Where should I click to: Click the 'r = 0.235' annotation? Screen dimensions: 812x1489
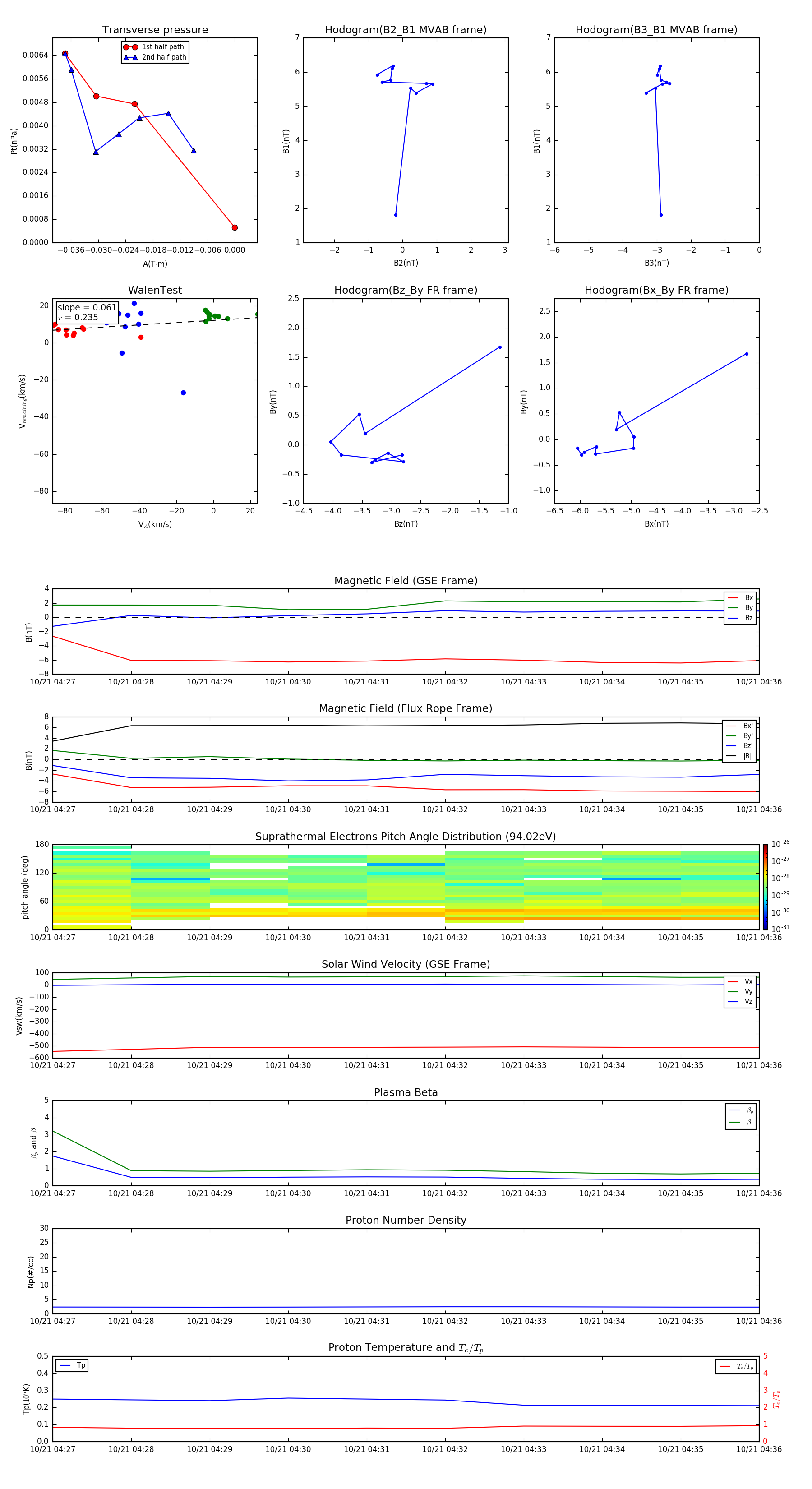click(78, 317)
